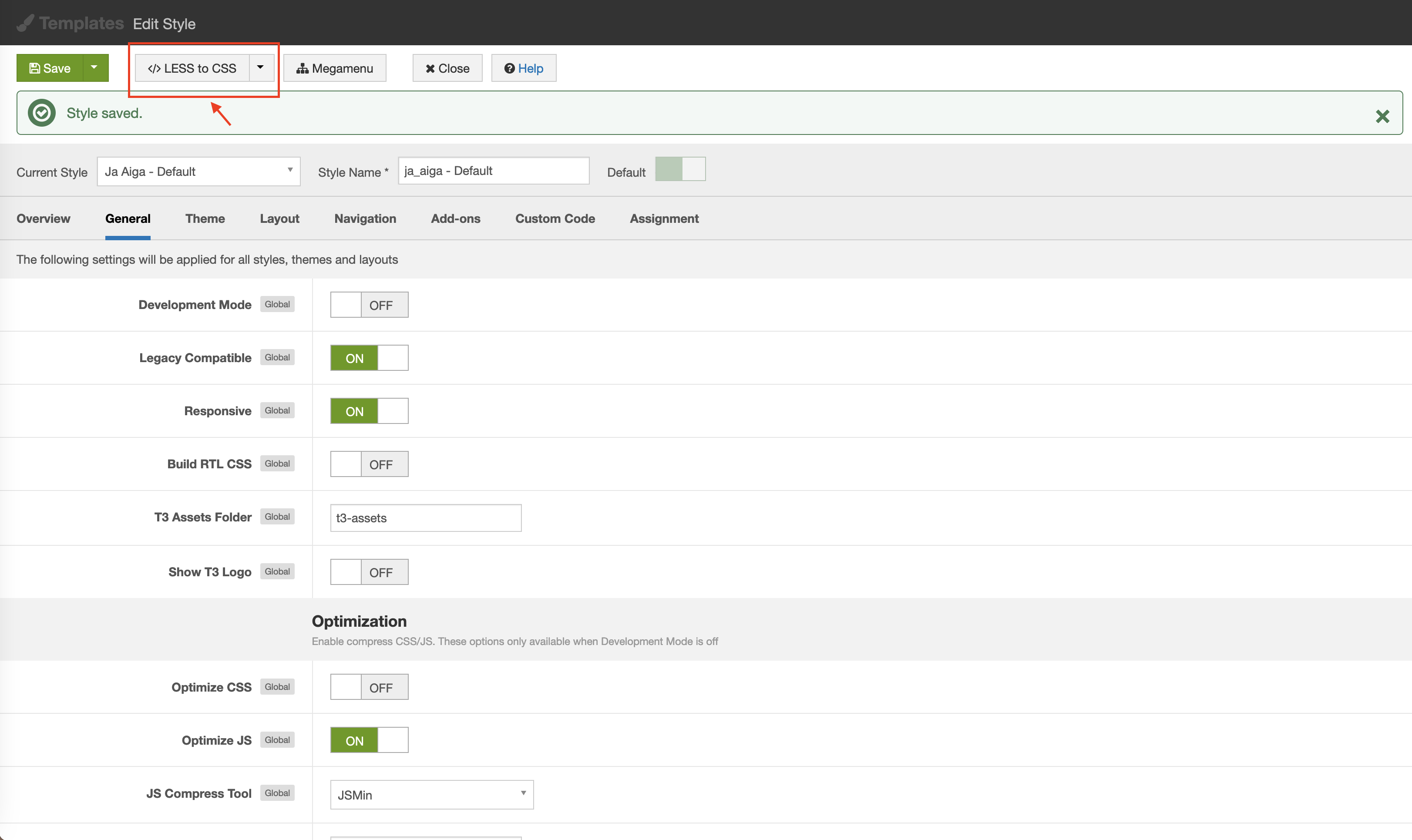Dismiss the Style saved message
1412x840 pixels.
(x=1382, y=117)
